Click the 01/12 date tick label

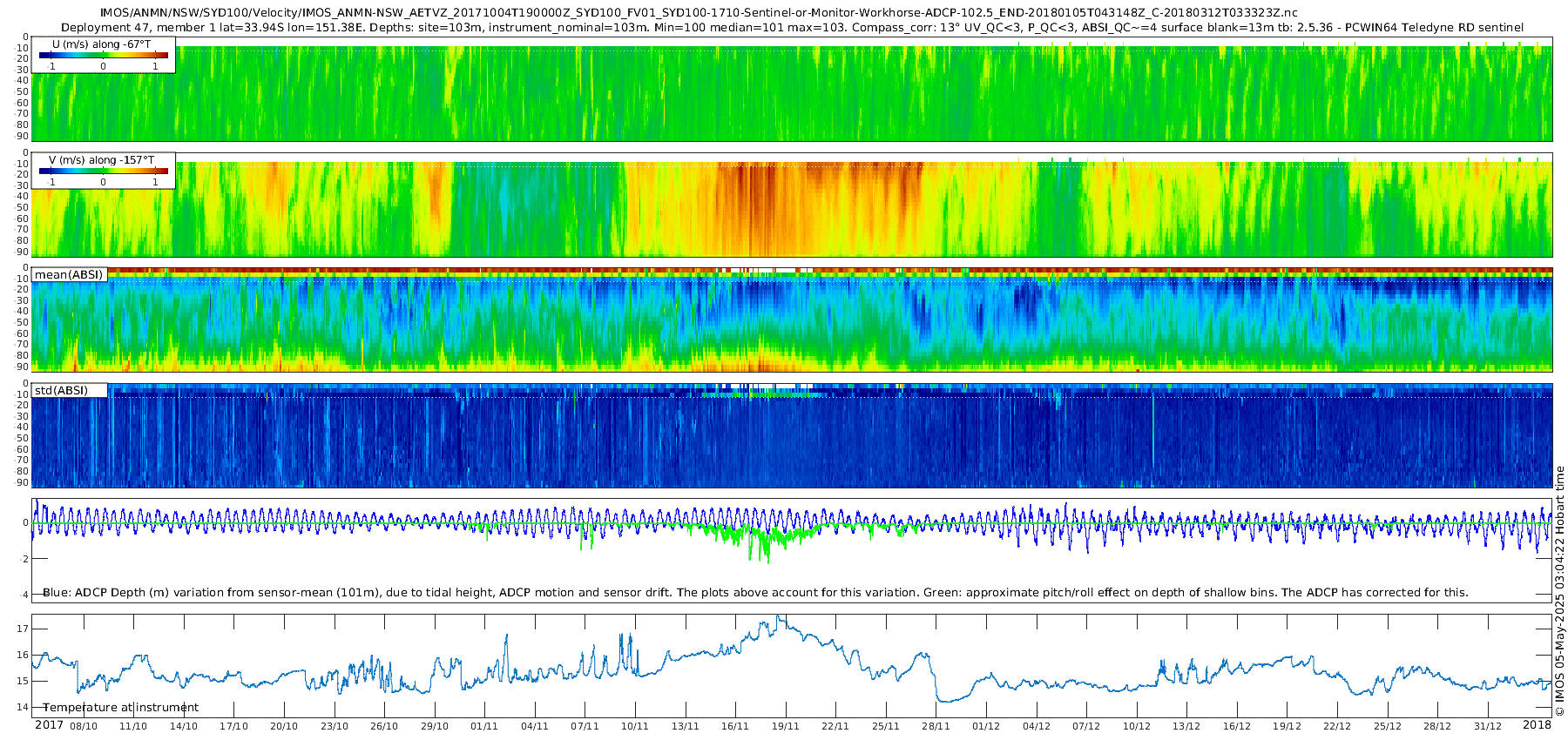(x=986, y=726)
